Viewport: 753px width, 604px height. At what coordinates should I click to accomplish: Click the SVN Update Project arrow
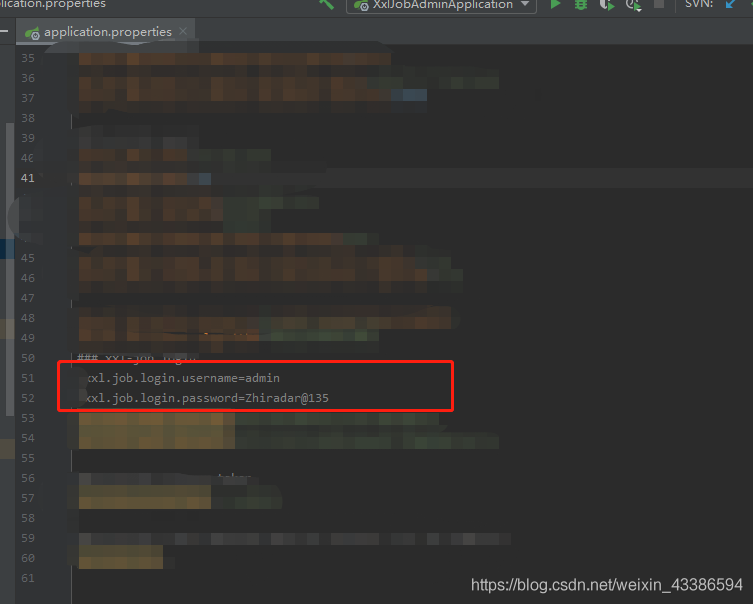pyautogui.click(x=731, y=5)
